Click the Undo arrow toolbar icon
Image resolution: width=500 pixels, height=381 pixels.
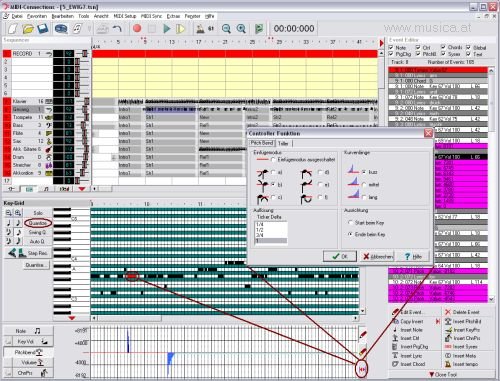point(117,29)
